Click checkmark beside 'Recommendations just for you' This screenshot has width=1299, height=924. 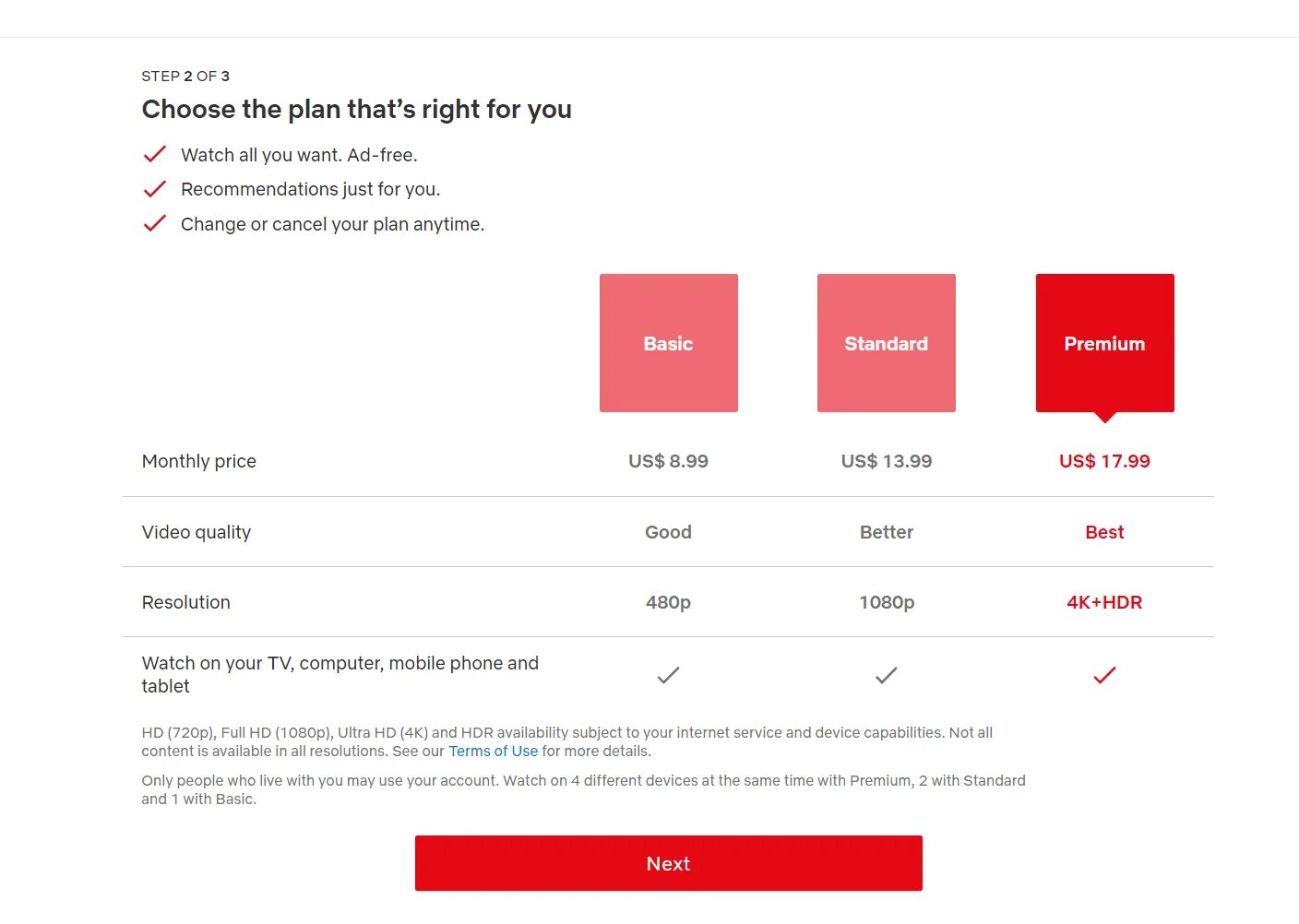(x=155, y=189)
